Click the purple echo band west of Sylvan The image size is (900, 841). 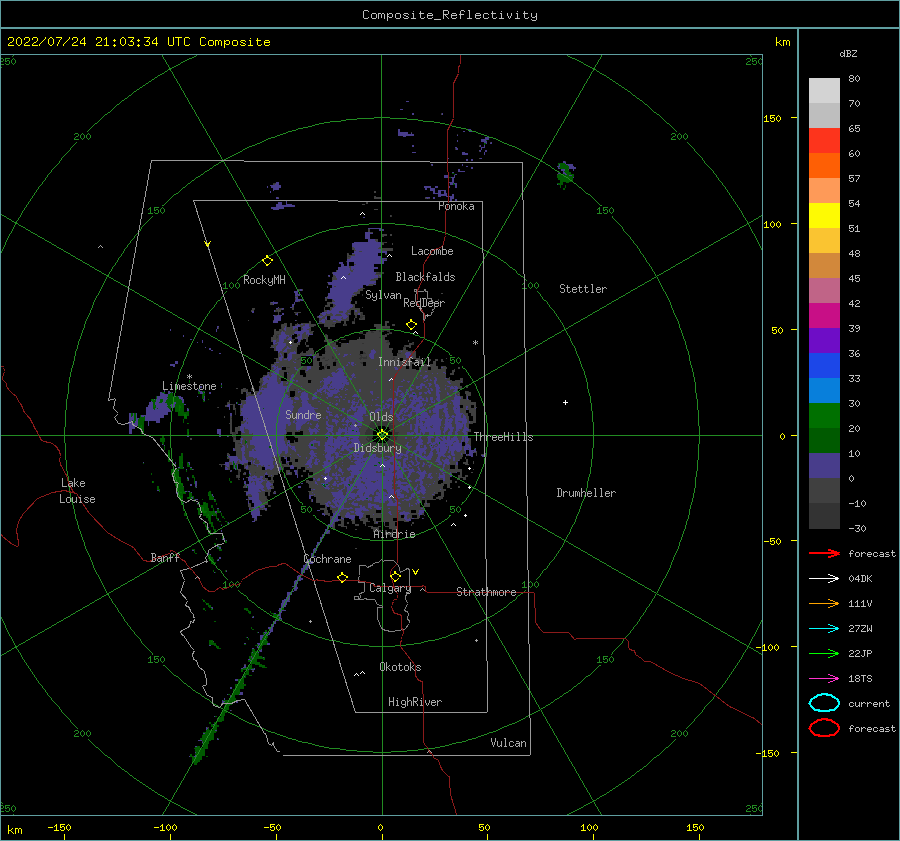355,276
